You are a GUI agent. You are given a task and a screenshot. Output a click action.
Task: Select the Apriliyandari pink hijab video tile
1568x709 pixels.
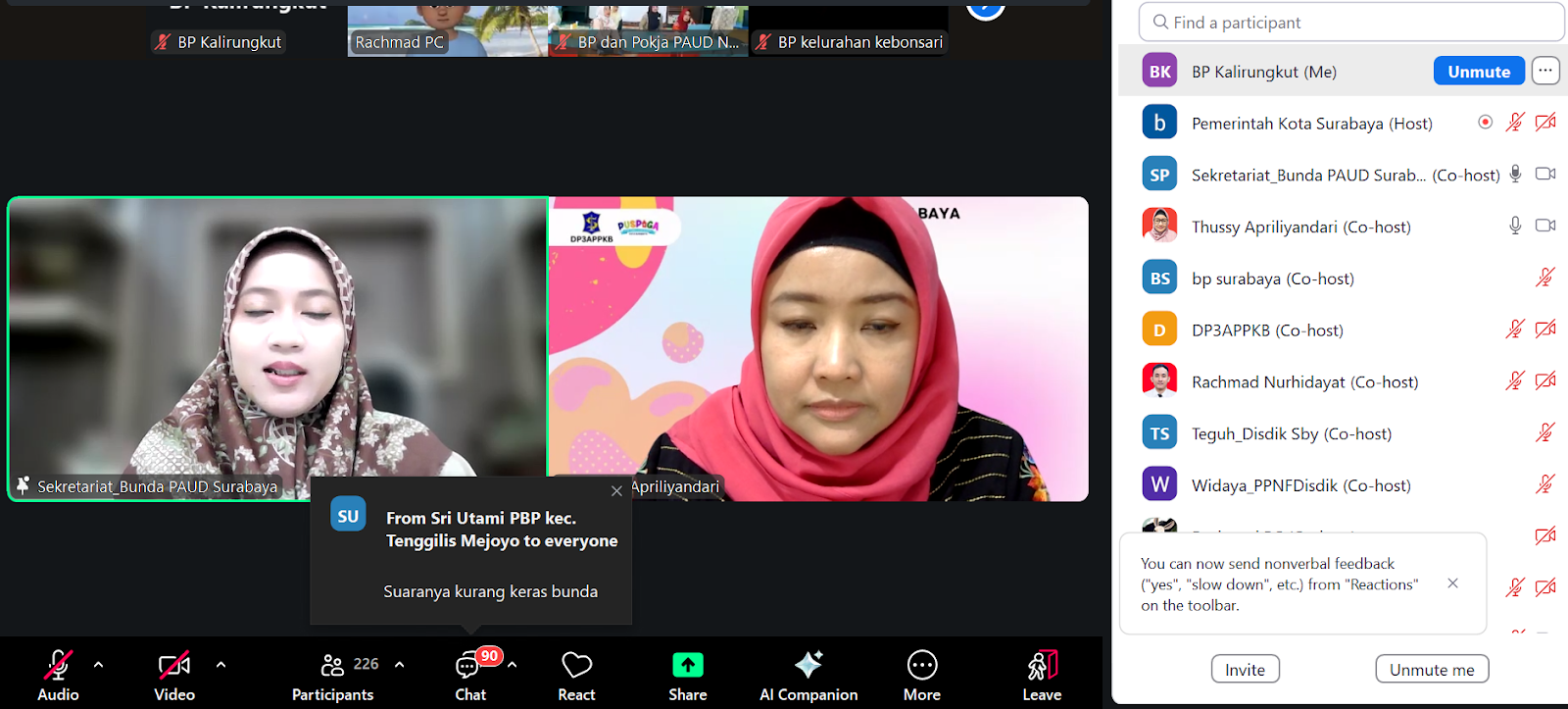coord(818,349)
